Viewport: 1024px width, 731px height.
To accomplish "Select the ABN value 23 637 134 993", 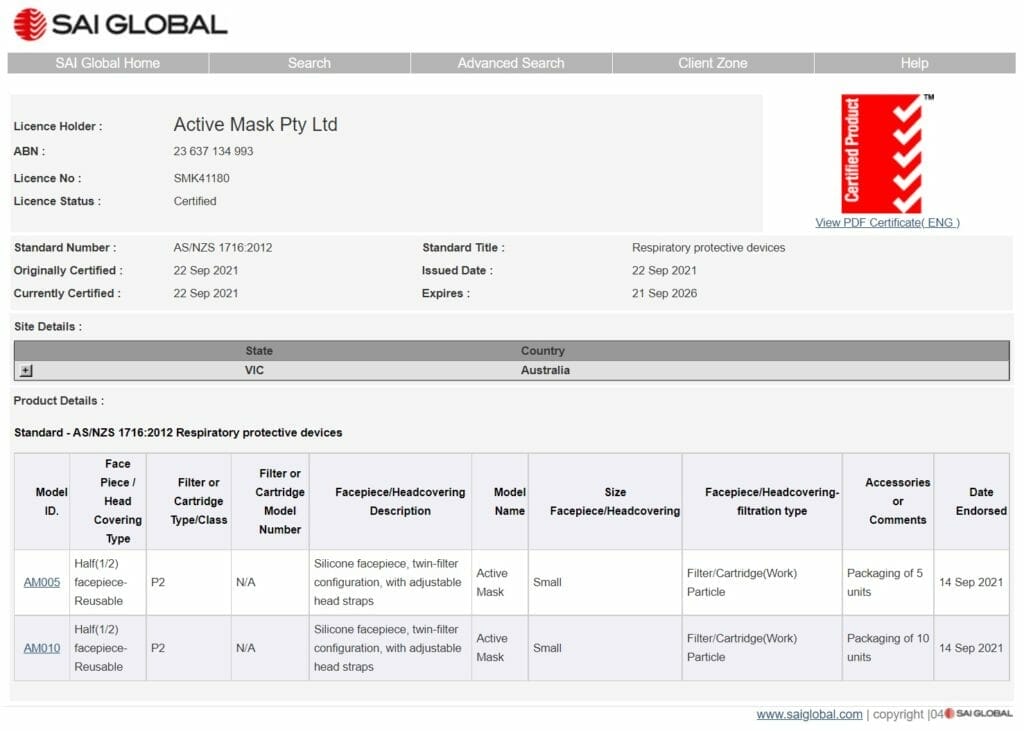I will (213, 151).
